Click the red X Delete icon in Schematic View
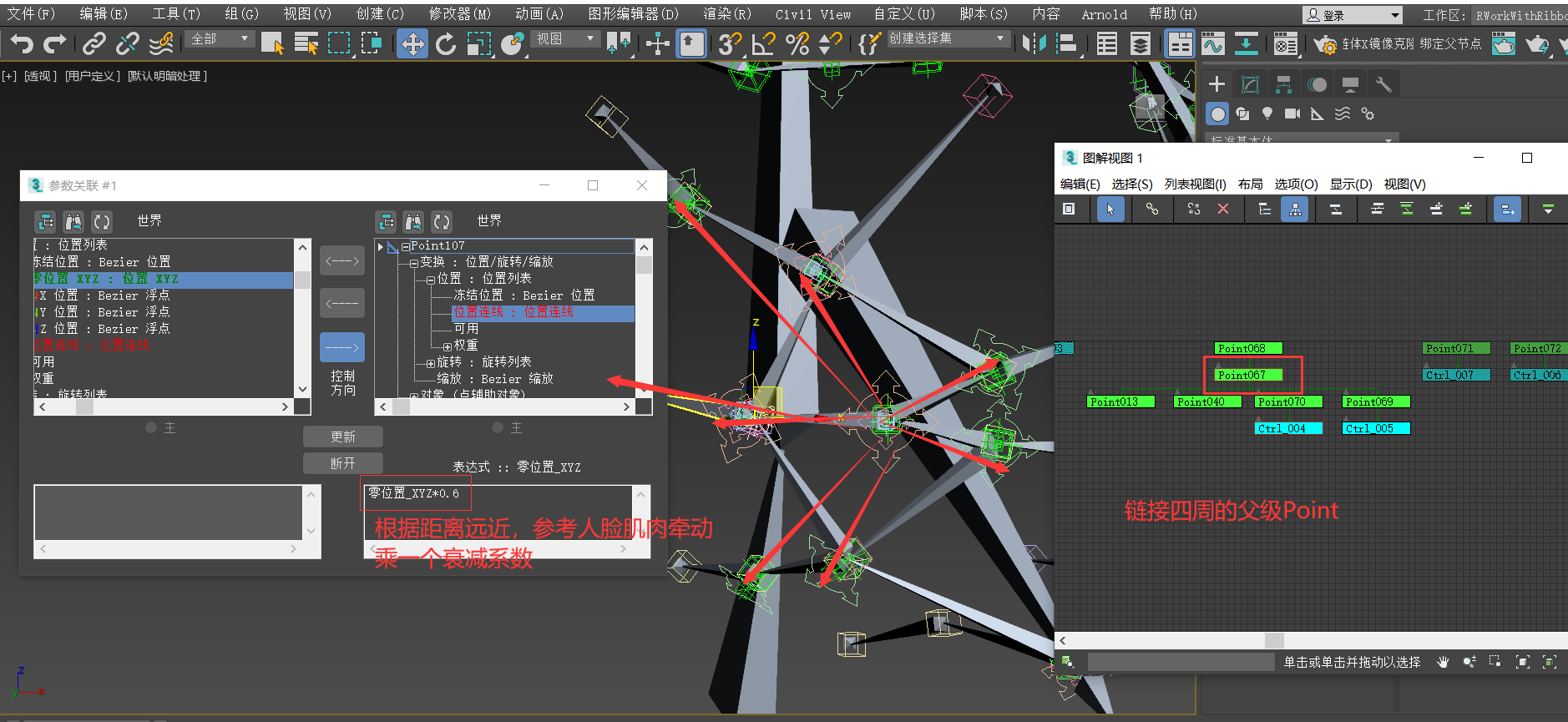Viewport: 1568px width, 722px height. click(1223, 210)
